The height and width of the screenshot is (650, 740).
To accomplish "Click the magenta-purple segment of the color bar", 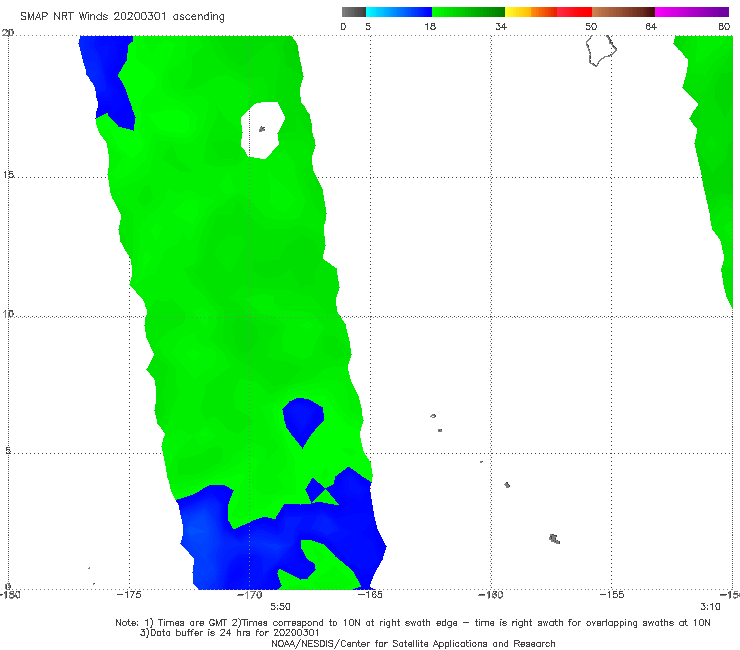I will [x=692, y=12].
